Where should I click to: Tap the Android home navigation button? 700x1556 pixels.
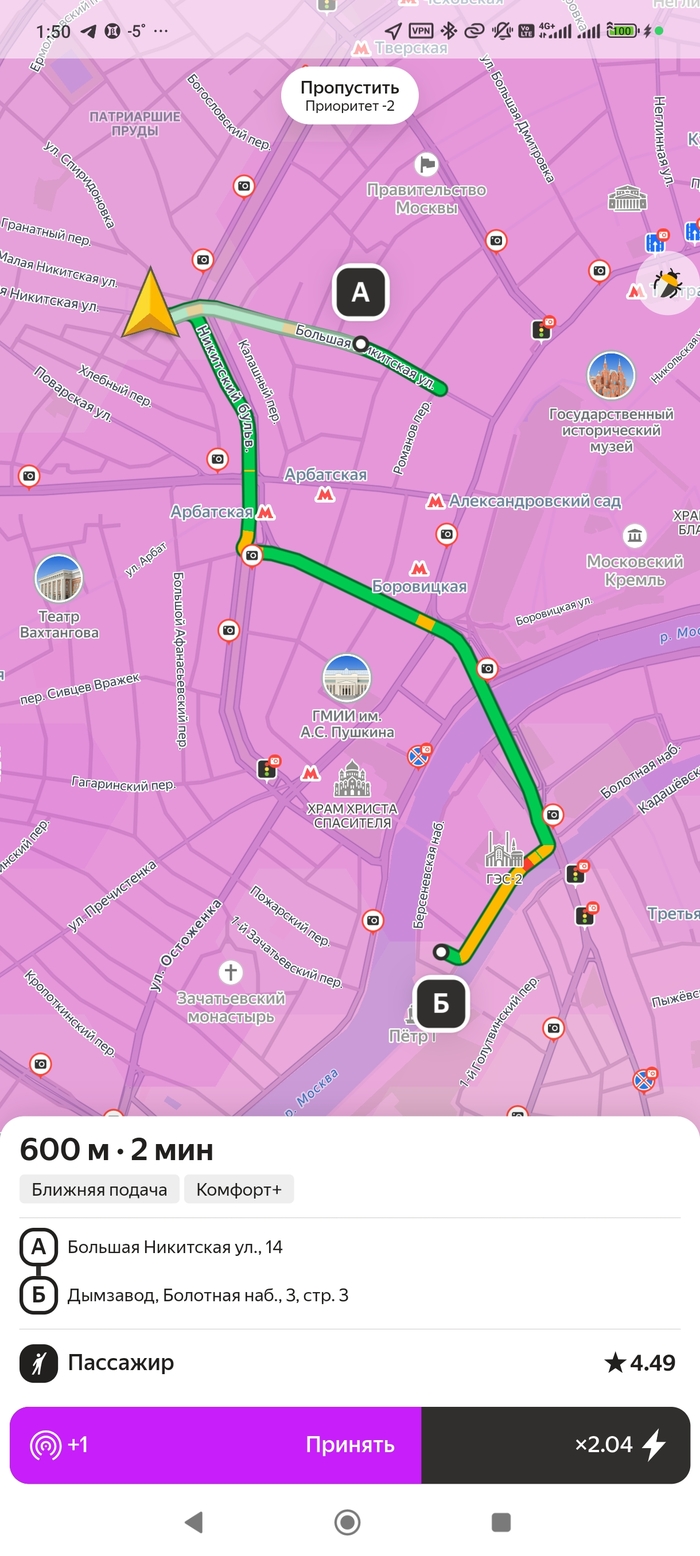[x=348, y=1522]
